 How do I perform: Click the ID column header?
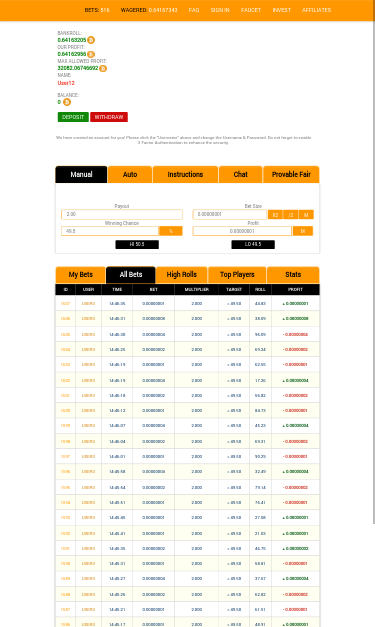tap(66, 290)
